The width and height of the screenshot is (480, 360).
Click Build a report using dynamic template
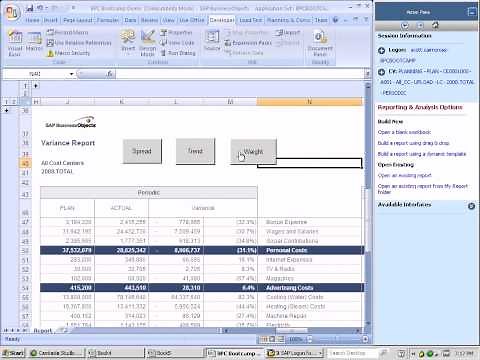pyautogui.click(x=422, y=154)
